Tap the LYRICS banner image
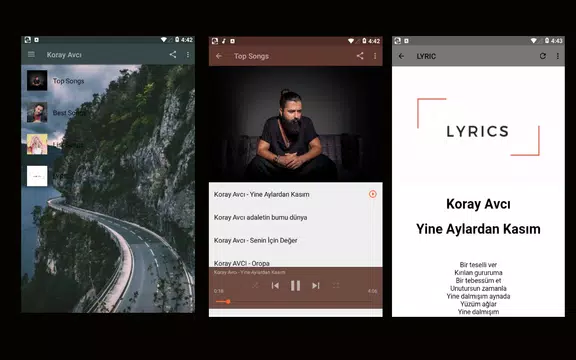Image resolution: width=576 pixels, height=360 pixels. coord(478,127)
